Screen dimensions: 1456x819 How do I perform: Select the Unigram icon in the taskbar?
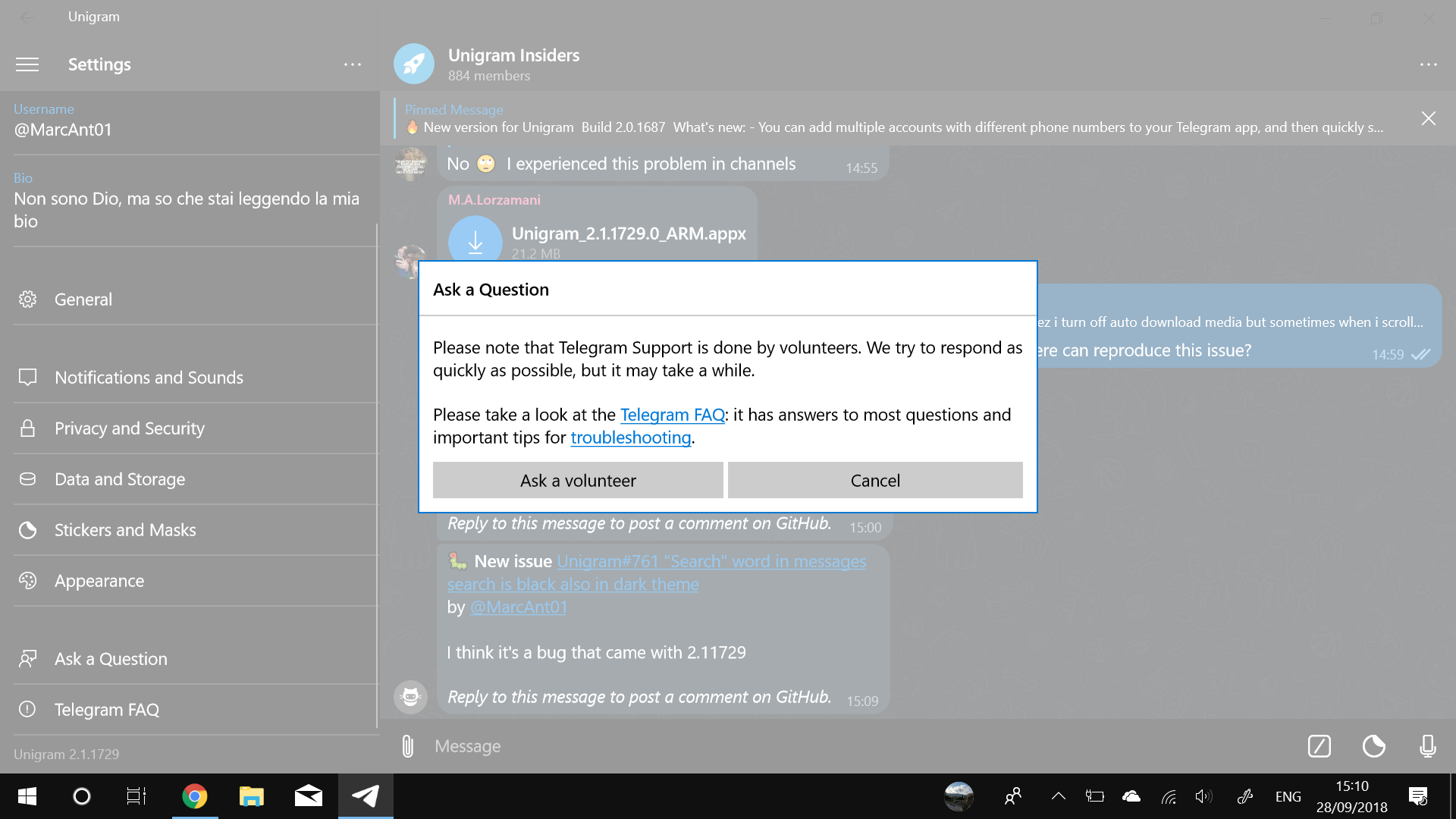pyautogui.click(x=366, y=795)
